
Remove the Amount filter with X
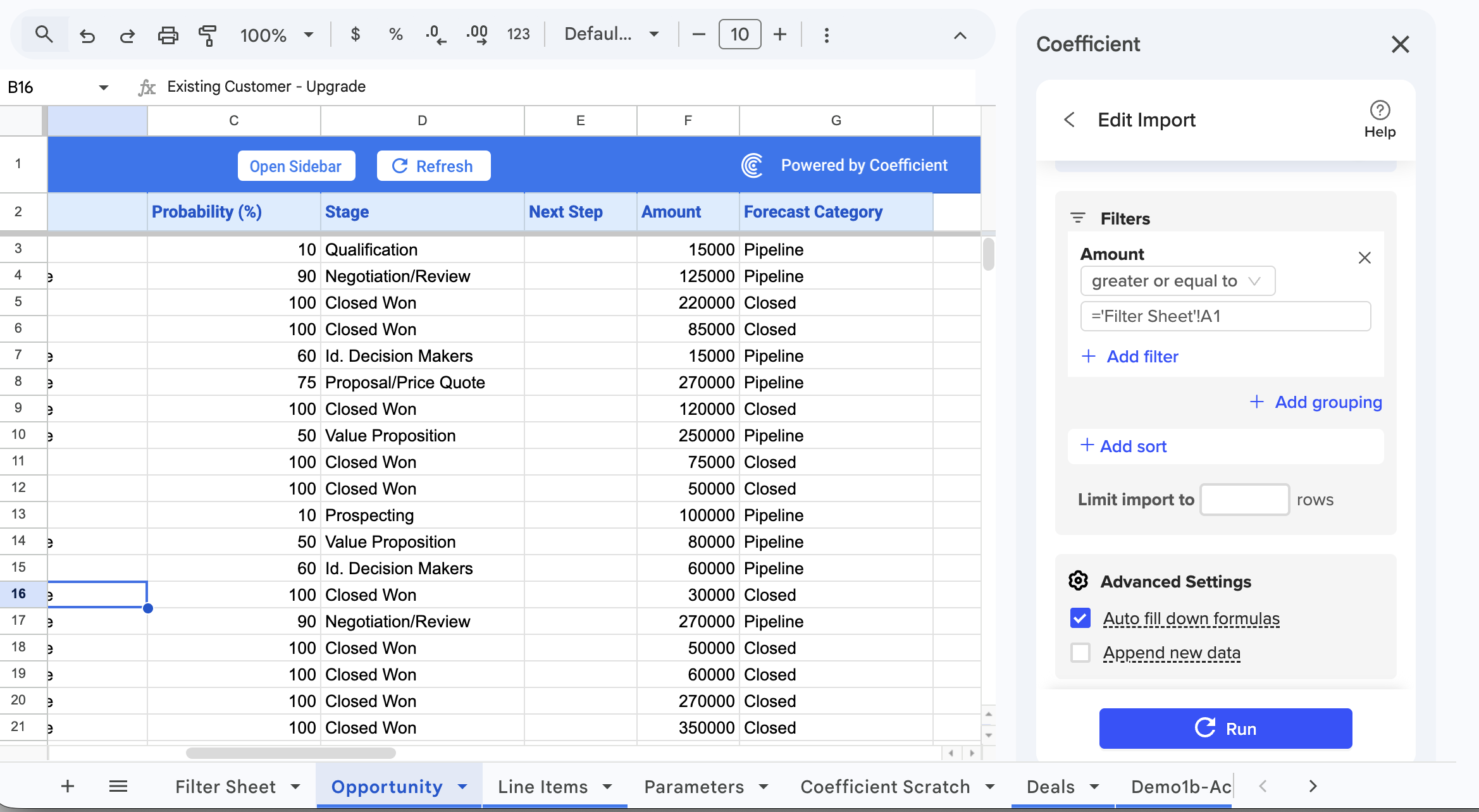1365,257
